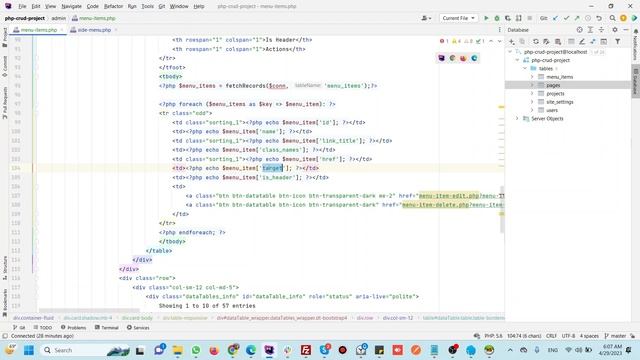Viewport: 640px width, 360px height.
Task: Open Windows Start menu
Action: tap(29, 350)
